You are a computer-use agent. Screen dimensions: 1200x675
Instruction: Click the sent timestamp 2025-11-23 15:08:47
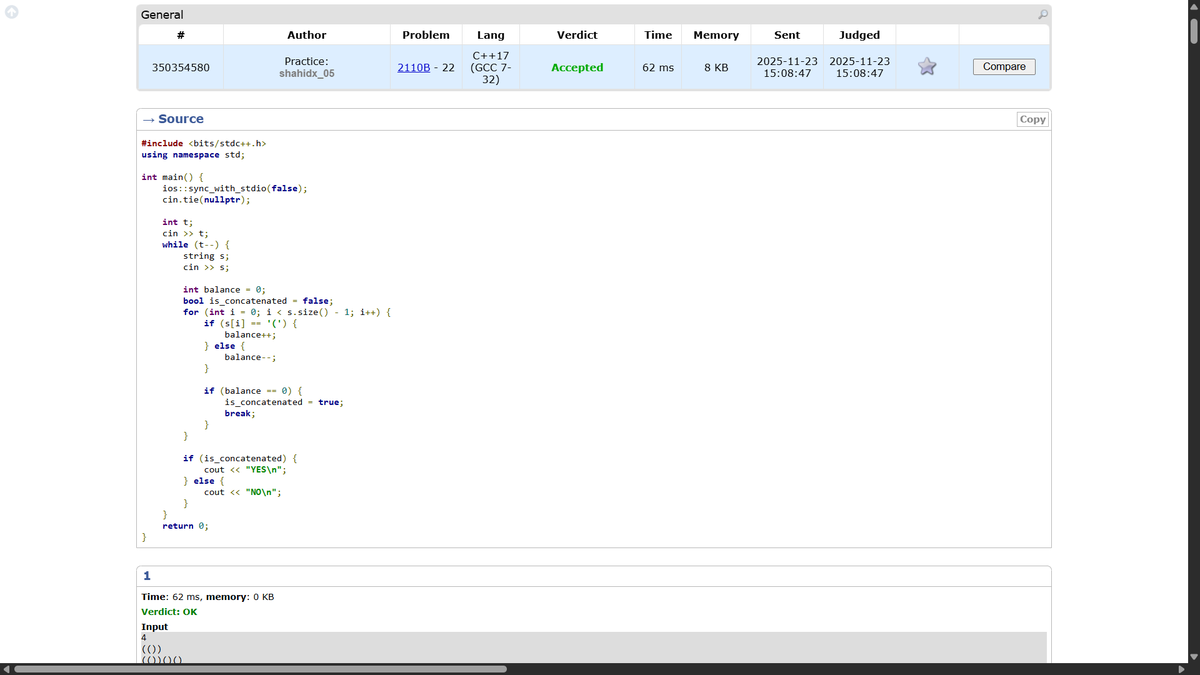tap(787, 67)
